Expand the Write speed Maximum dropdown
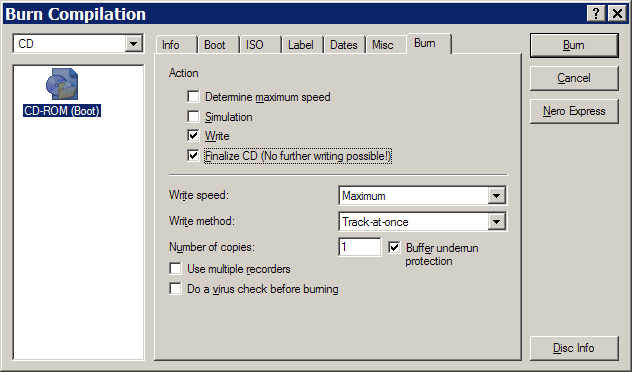This screenshot has height=372, width=632. [x=496, y=196]
